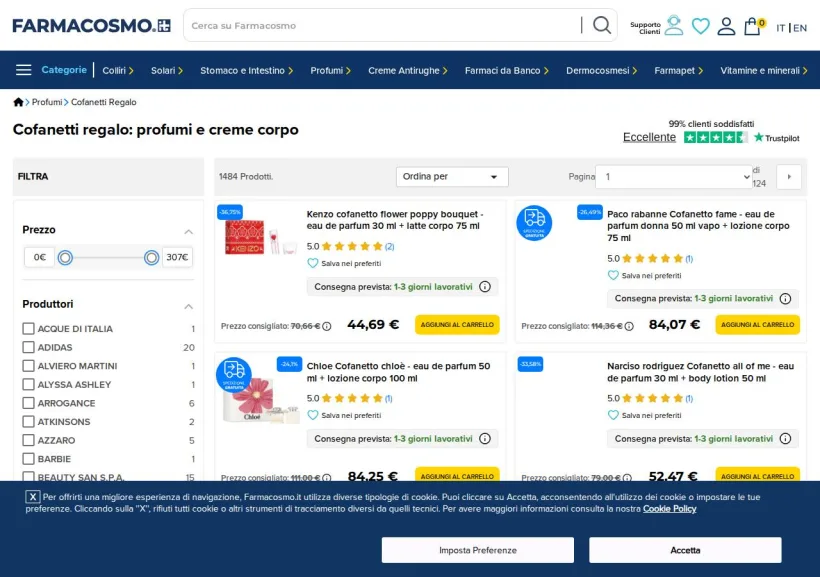Open Ordina per sort dropdown
Screen dimensions: 820x577
pos(452,177)
